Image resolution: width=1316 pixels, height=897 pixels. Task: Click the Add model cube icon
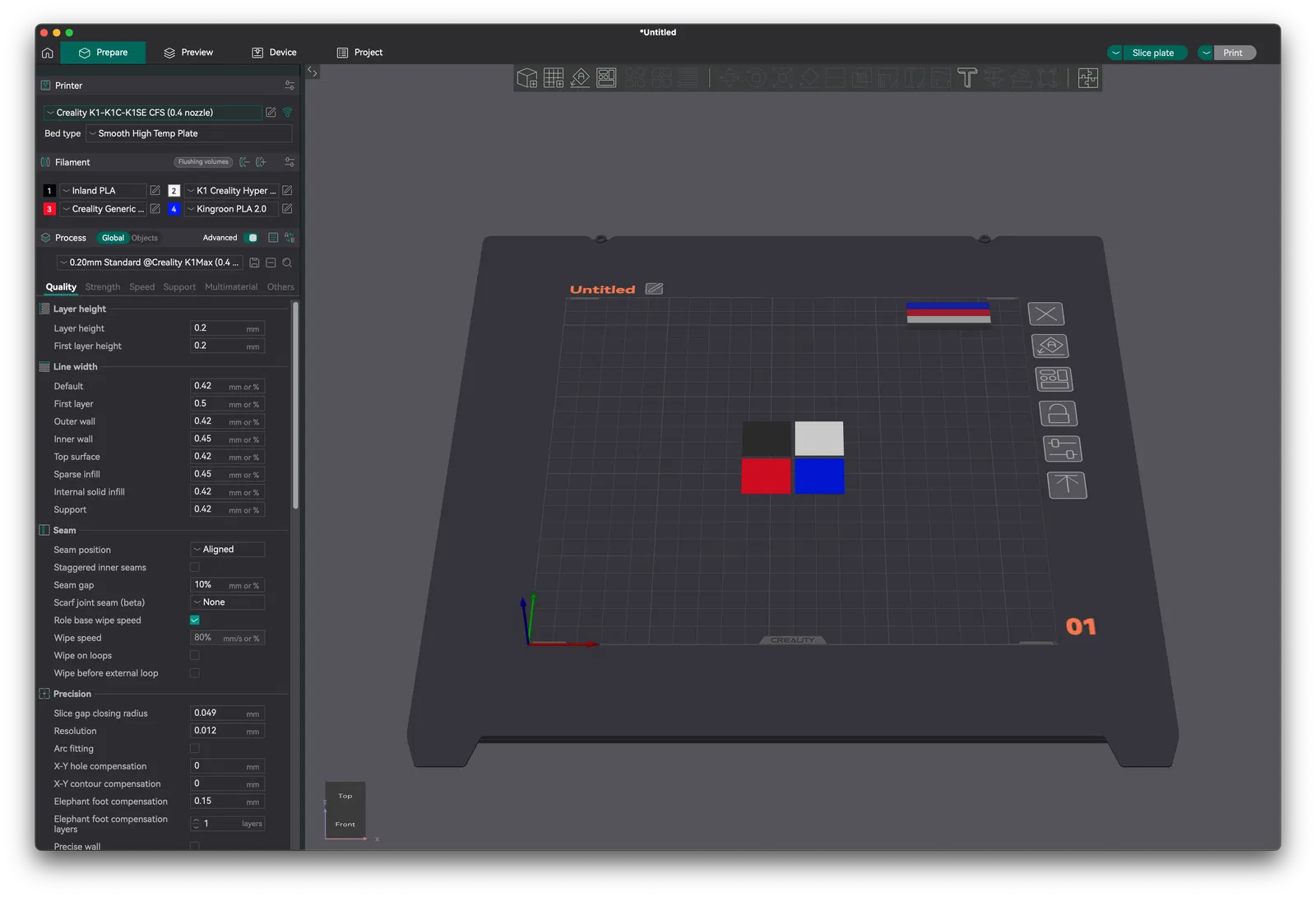[x=526, y=78]
